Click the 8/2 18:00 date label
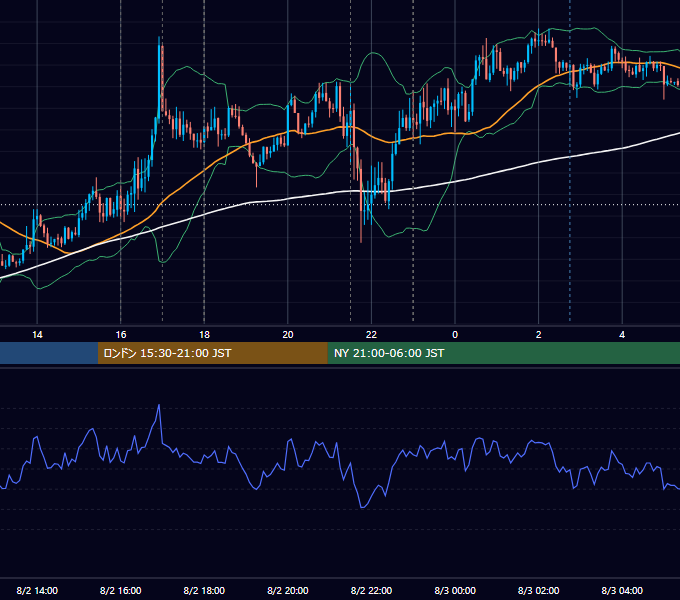680x600 pixels. (x=204, y=590)
